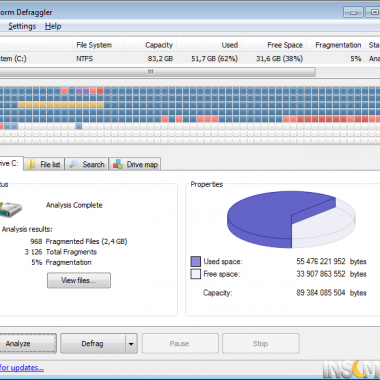Image resolution: width=380 pixels, height=380 pixels.
Task: Click the 51,7 GB (62%) used value
Action: pos(215,59)
